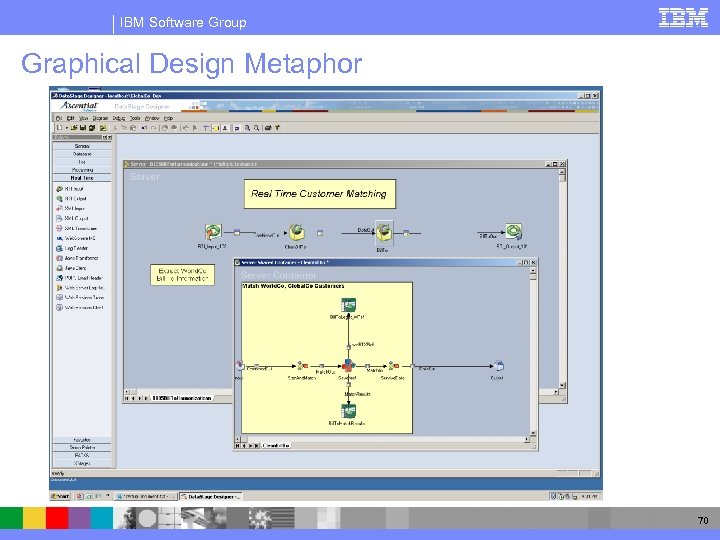Open the Diagram menu
The height and width of the screenshot is (540, 720).
click(100, 118)
